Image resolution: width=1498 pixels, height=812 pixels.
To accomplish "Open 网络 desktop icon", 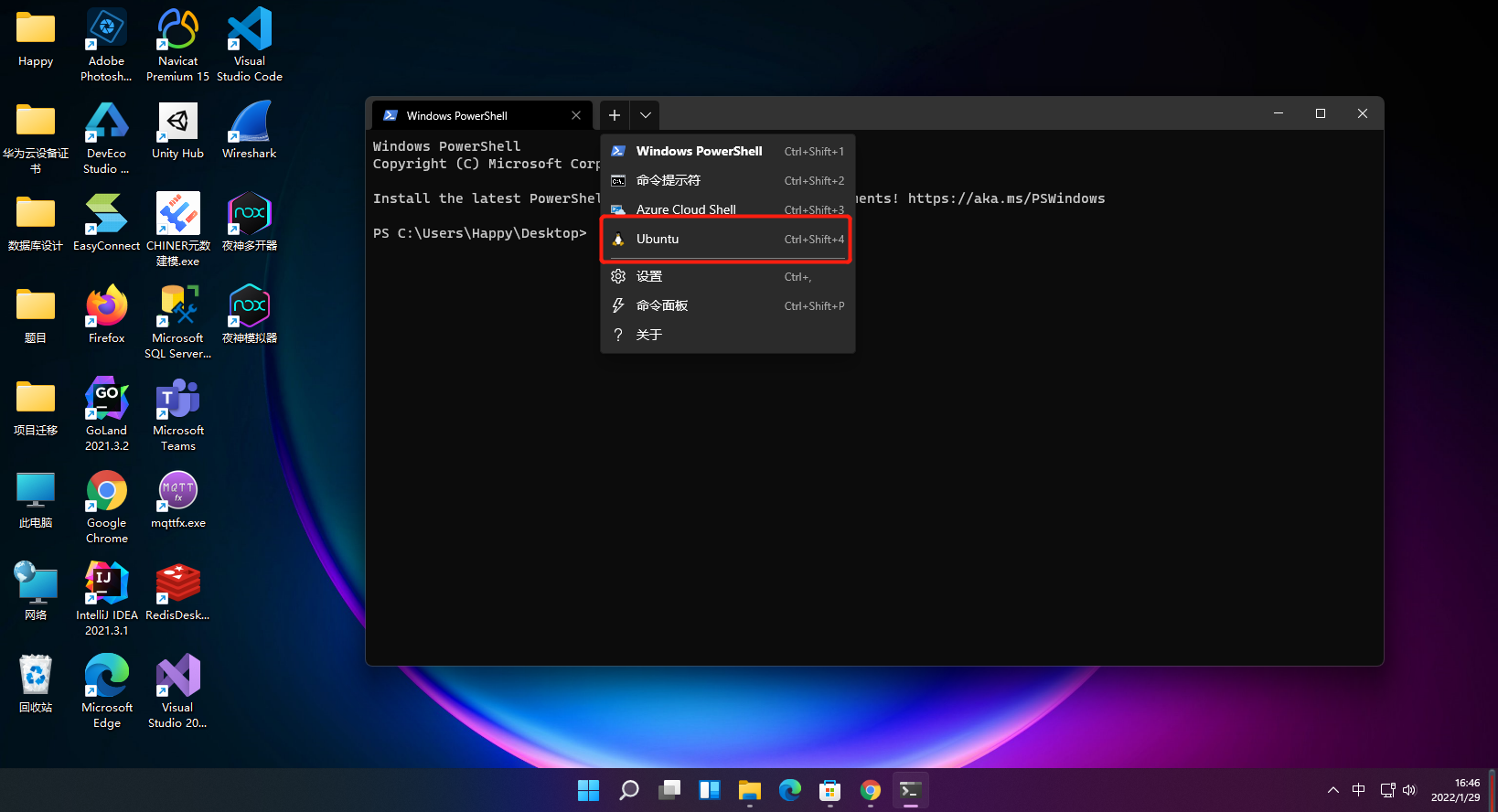I will pos(36,592).
